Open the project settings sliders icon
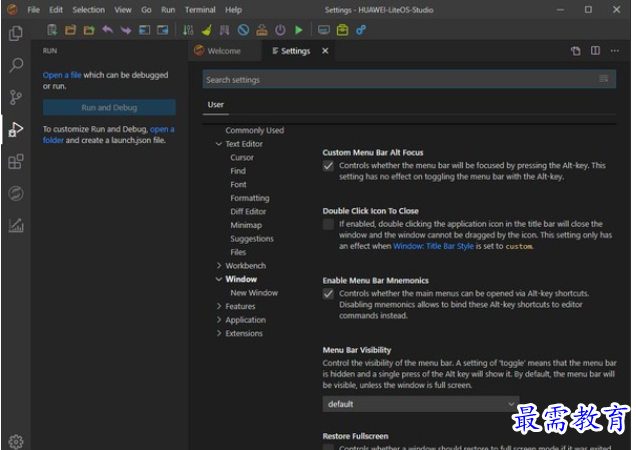Viewport: 636px width, 450px height. coord(188,30)
